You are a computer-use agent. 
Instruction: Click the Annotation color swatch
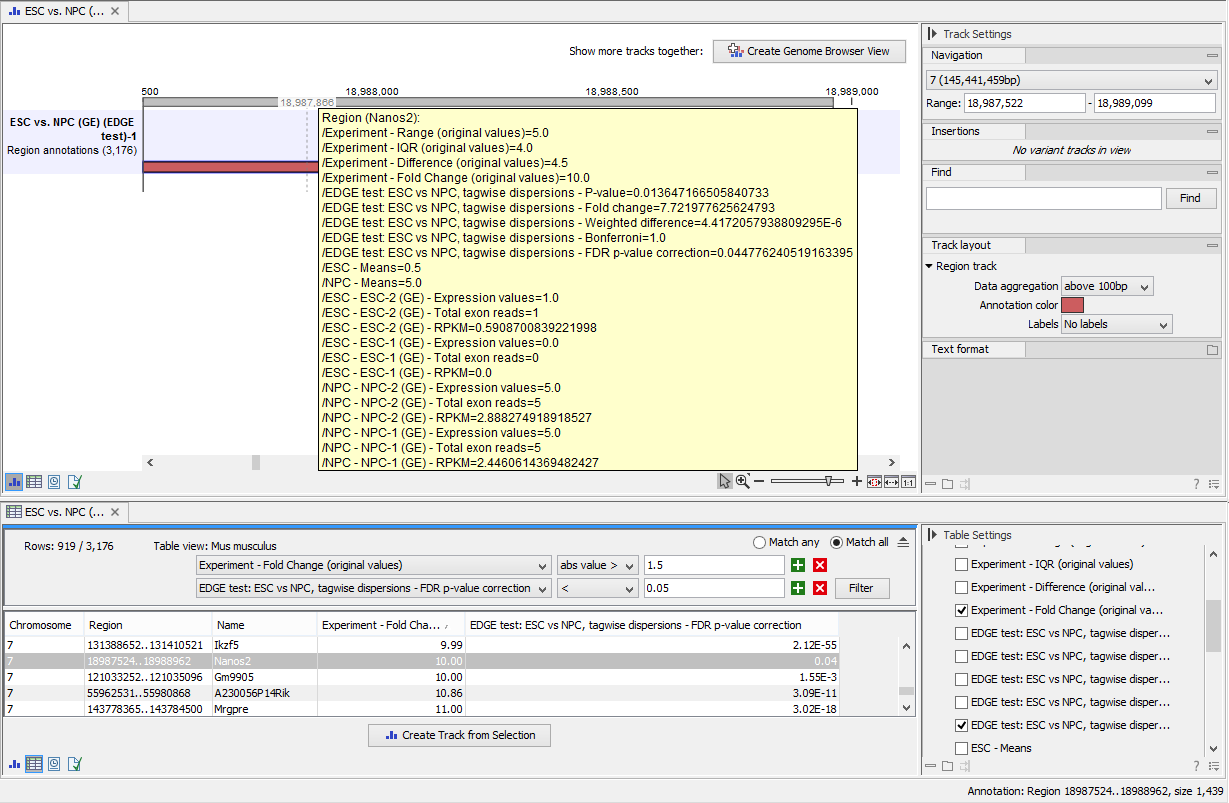coord(1072,305)
